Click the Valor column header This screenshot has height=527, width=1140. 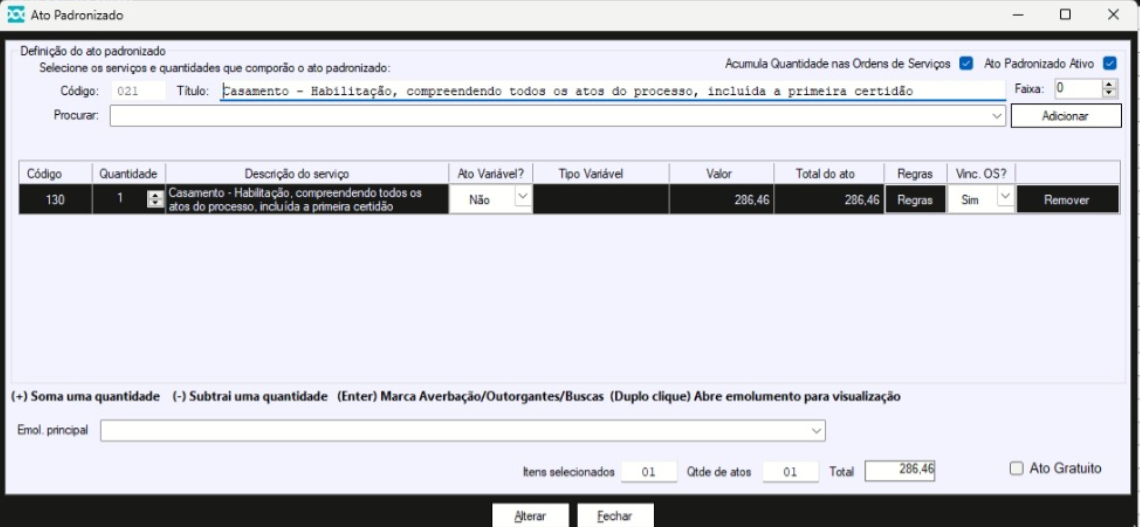pos(719,174)
